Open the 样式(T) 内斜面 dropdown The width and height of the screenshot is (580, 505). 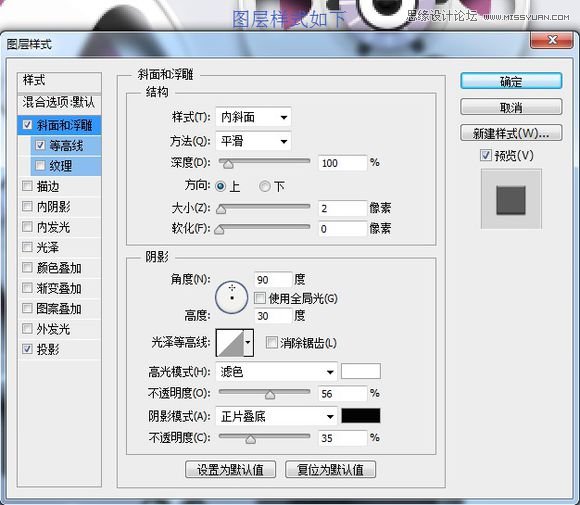point(253,117)
